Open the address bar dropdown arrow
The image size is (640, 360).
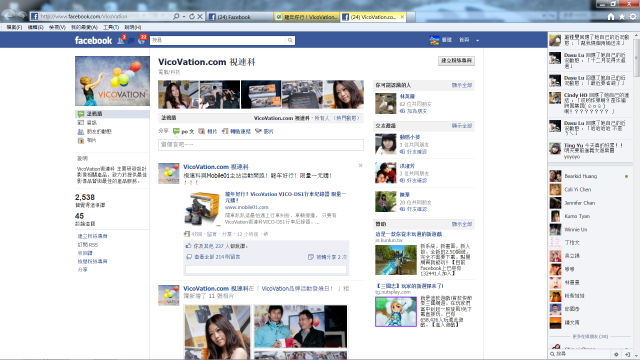tap(184, 16)
